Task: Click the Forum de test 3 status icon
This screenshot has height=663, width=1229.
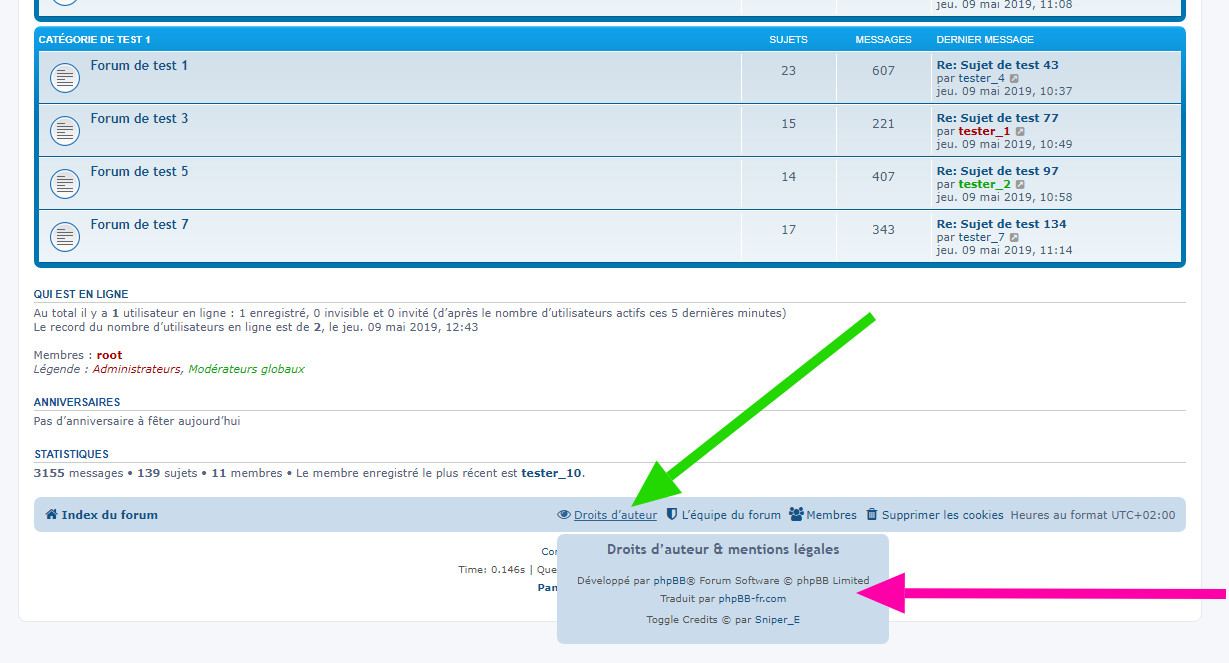Action: (x=65, y=130)
